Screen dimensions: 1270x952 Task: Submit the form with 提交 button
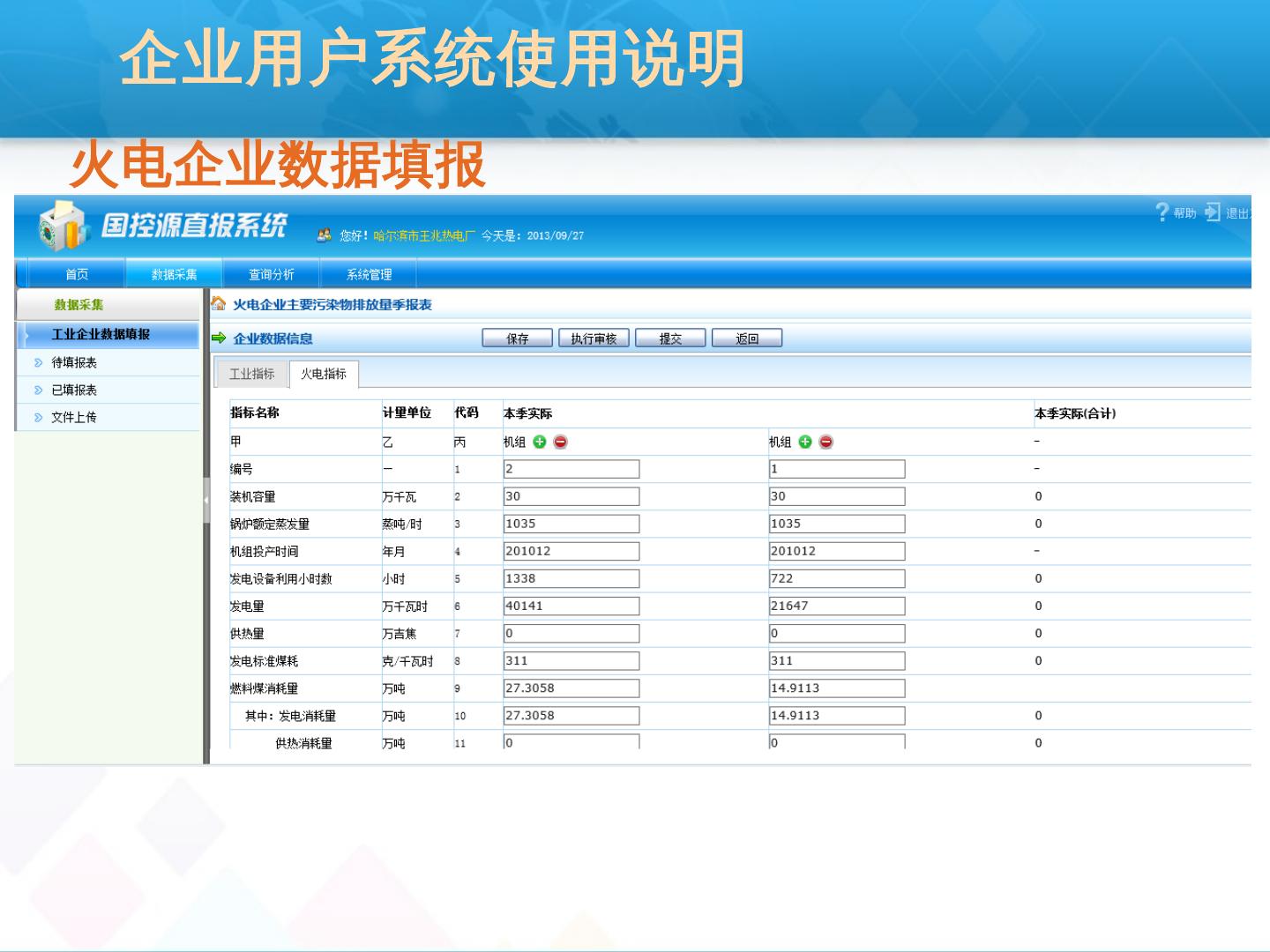pos(670,338)
